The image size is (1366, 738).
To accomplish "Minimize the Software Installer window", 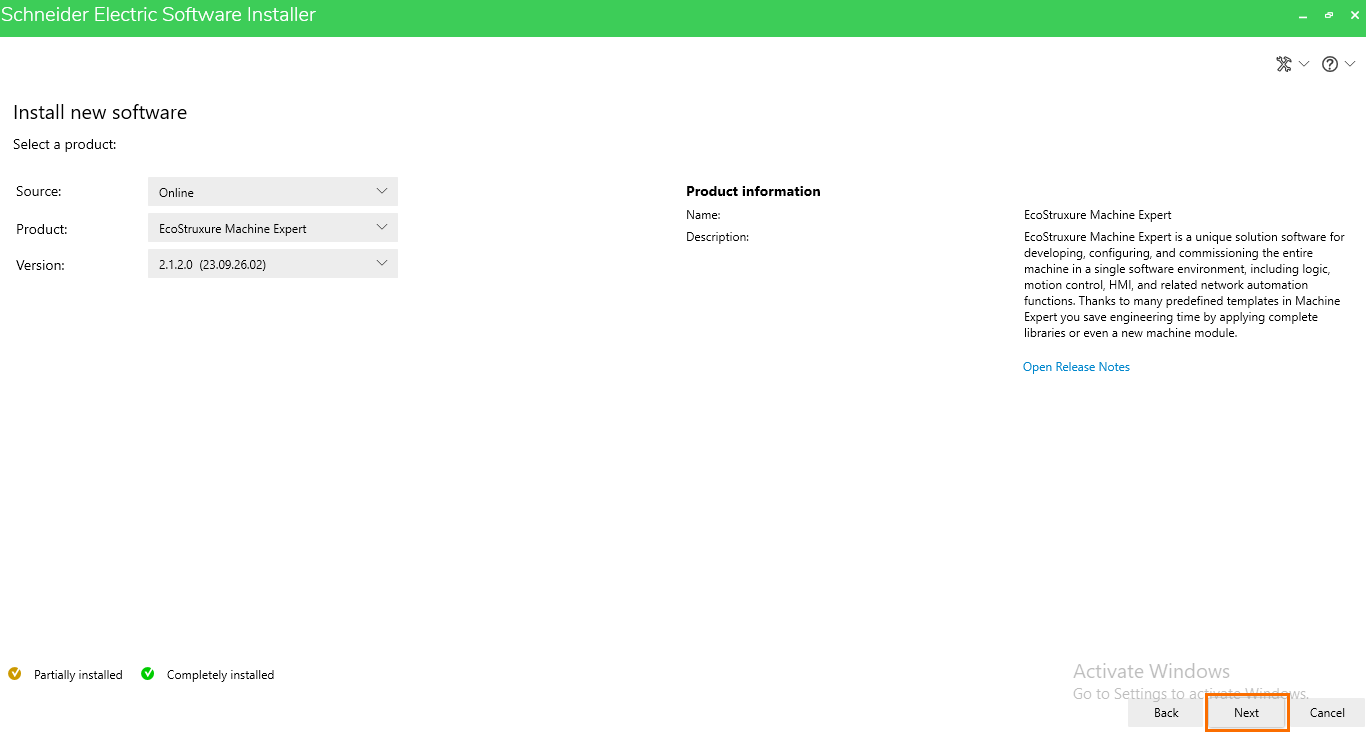I will tap(1303, 16).
